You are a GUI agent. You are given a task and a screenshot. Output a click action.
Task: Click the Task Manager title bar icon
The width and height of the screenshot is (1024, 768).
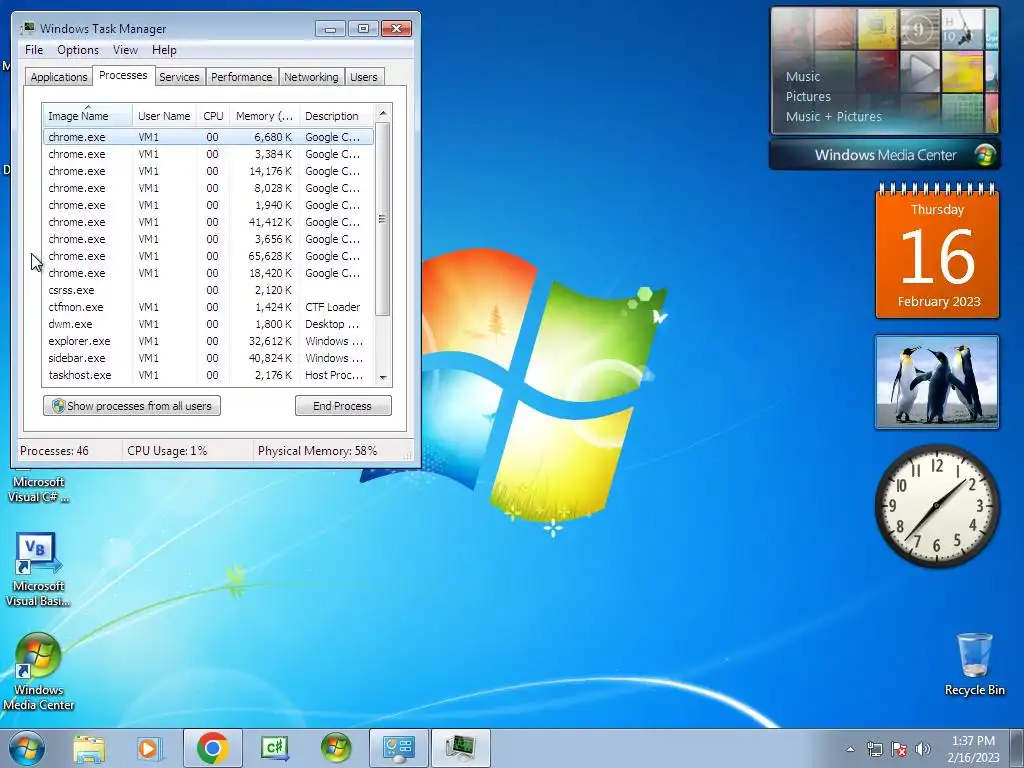[27, 28]
